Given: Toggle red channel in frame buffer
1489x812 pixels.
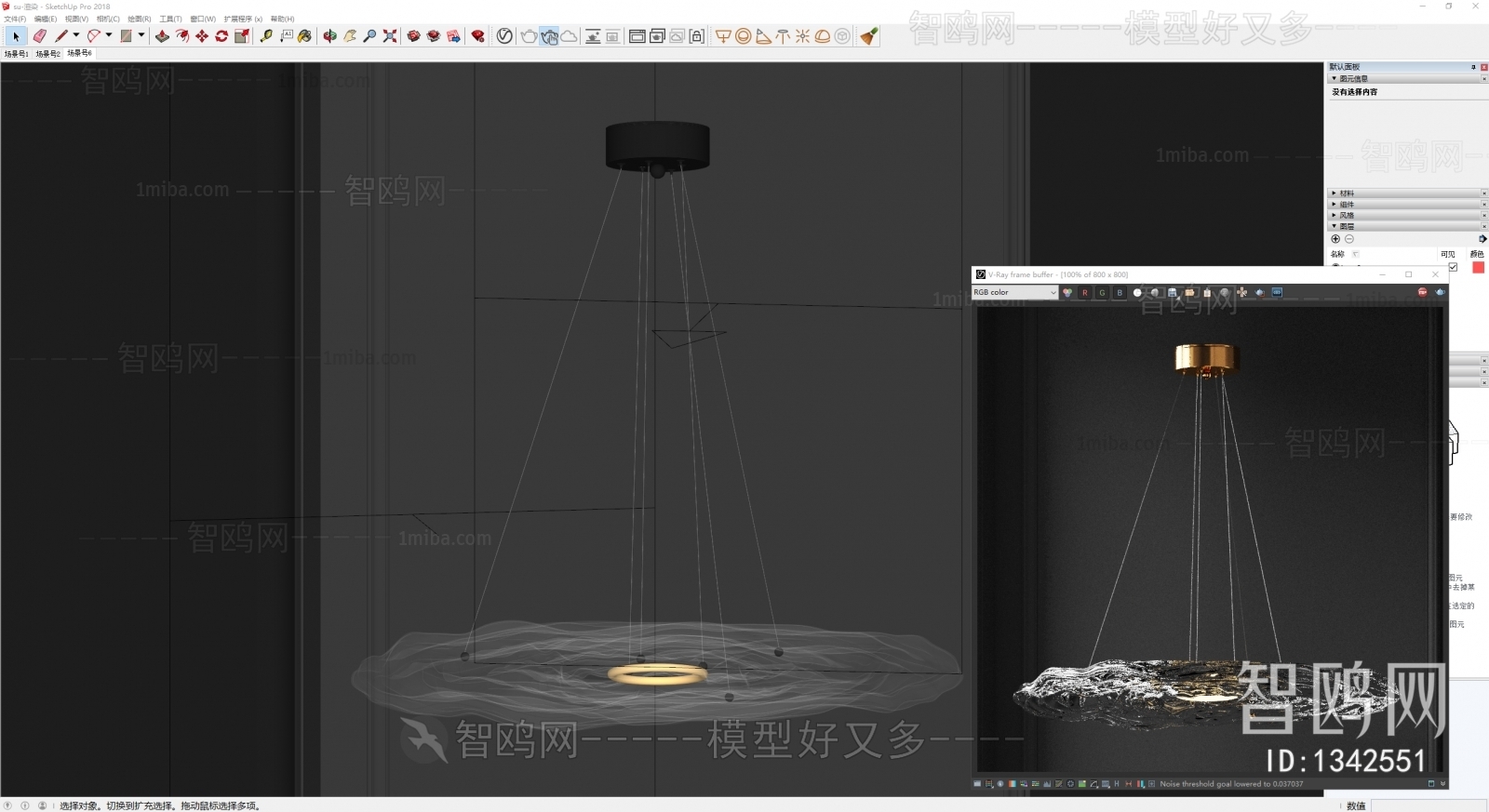Looking at the screenshot, I should pos(1084,292).
